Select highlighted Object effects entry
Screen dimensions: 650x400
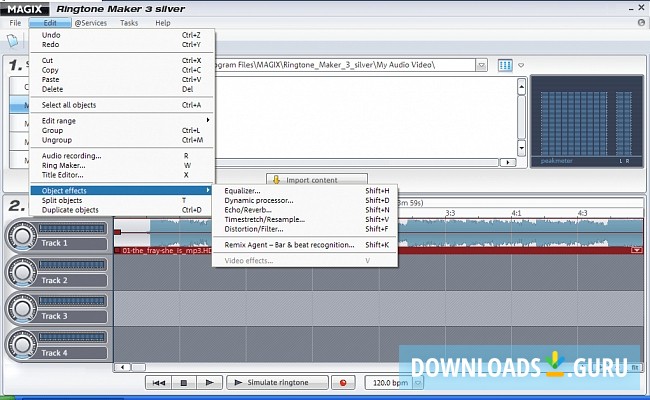pyautogui.click(x=122, y=191)
